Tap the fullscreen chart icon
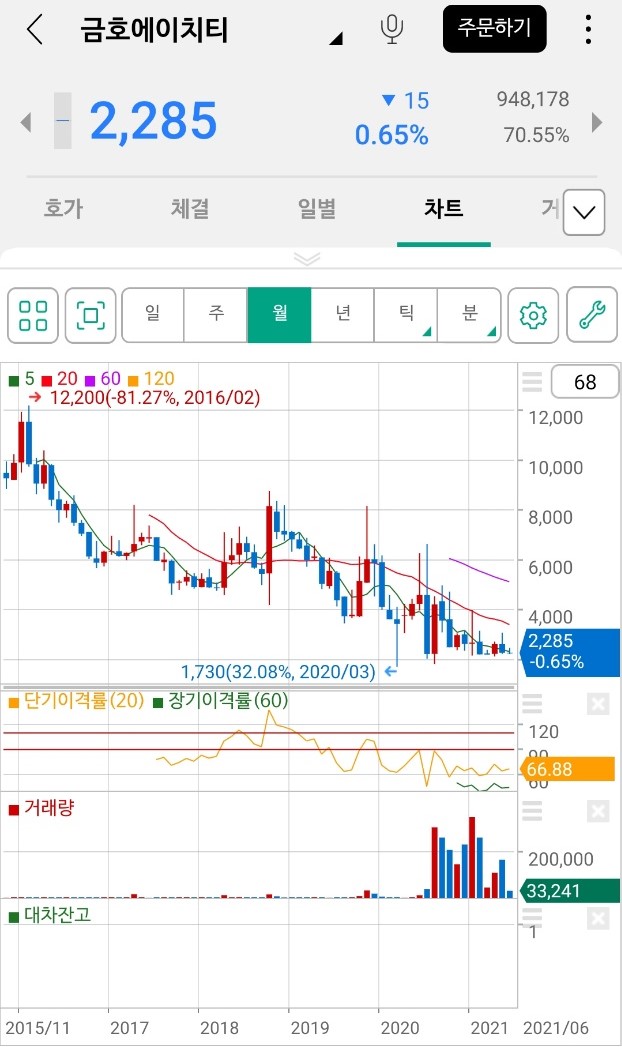The width and height of the screenshot is (622, 1047). [x=91, y=315]
